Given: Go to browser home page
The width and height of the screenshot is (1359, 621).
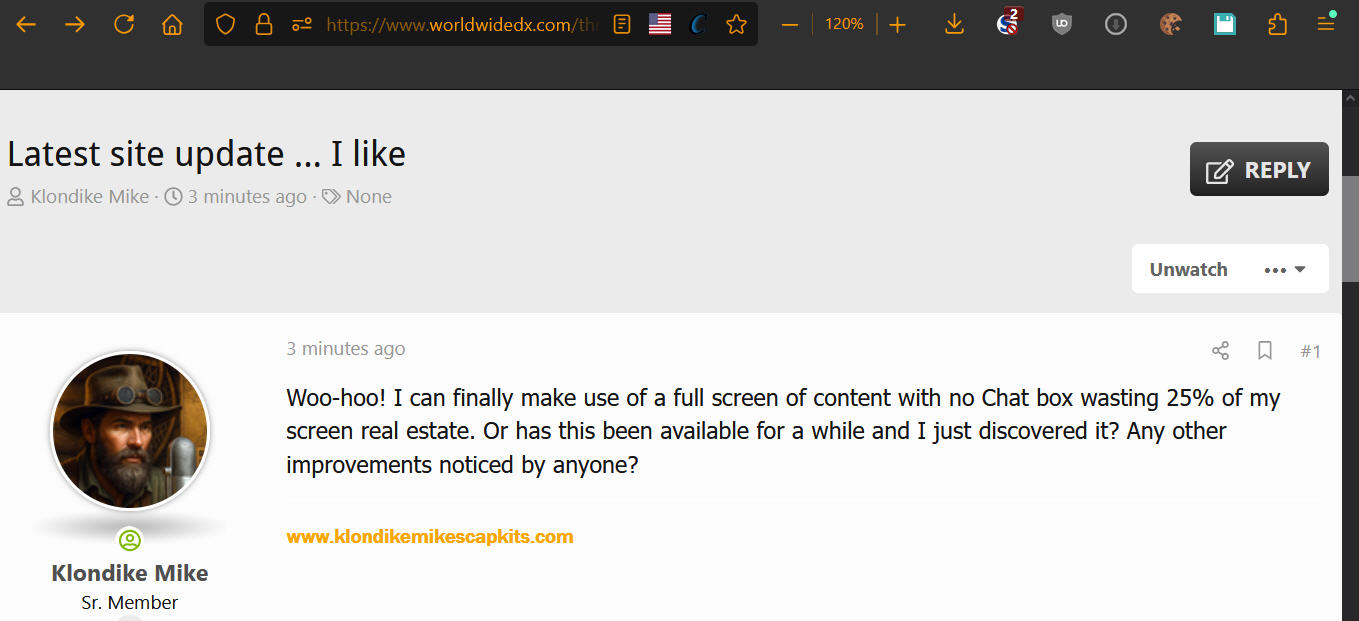Looking at the screenshot, I should (172, 24).
